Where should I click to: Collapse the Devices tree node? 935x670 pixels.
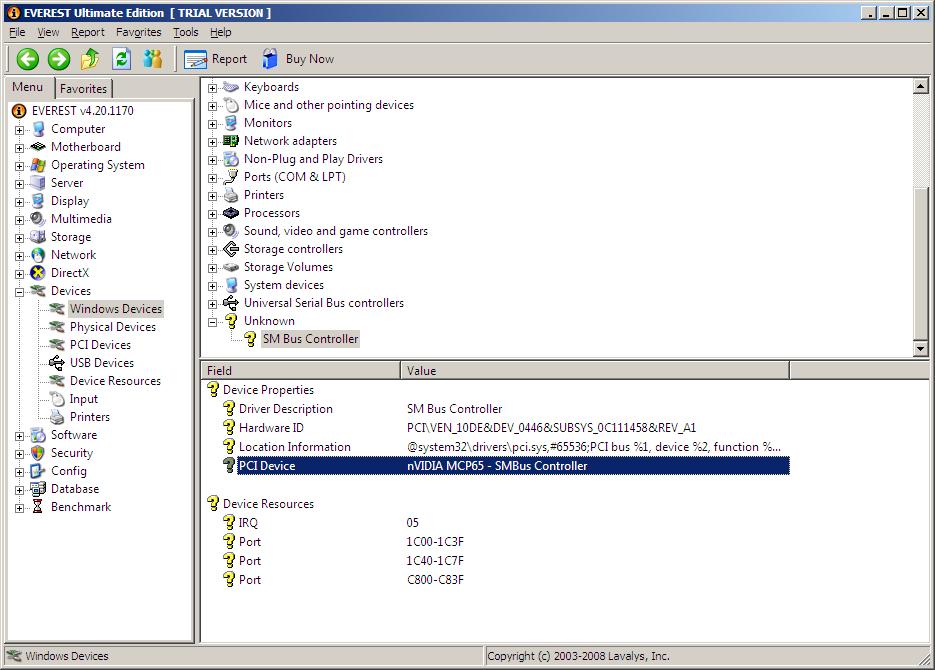(x=20, y=291)
